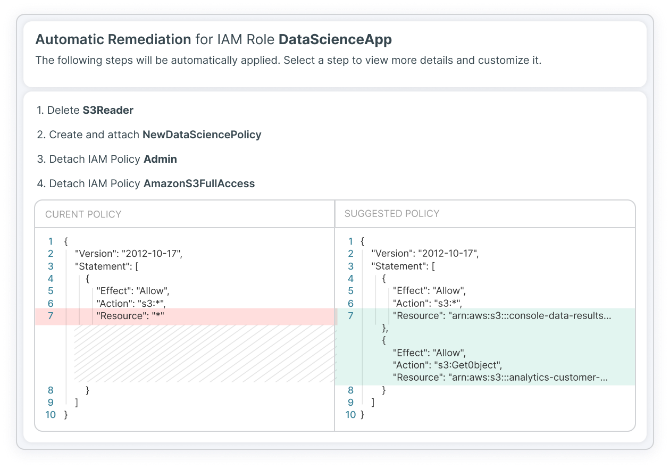The width and height of the screenshot is (670, 468).
Task: Click line number 10 in current policy gutter
Action: tap(50, 414)
